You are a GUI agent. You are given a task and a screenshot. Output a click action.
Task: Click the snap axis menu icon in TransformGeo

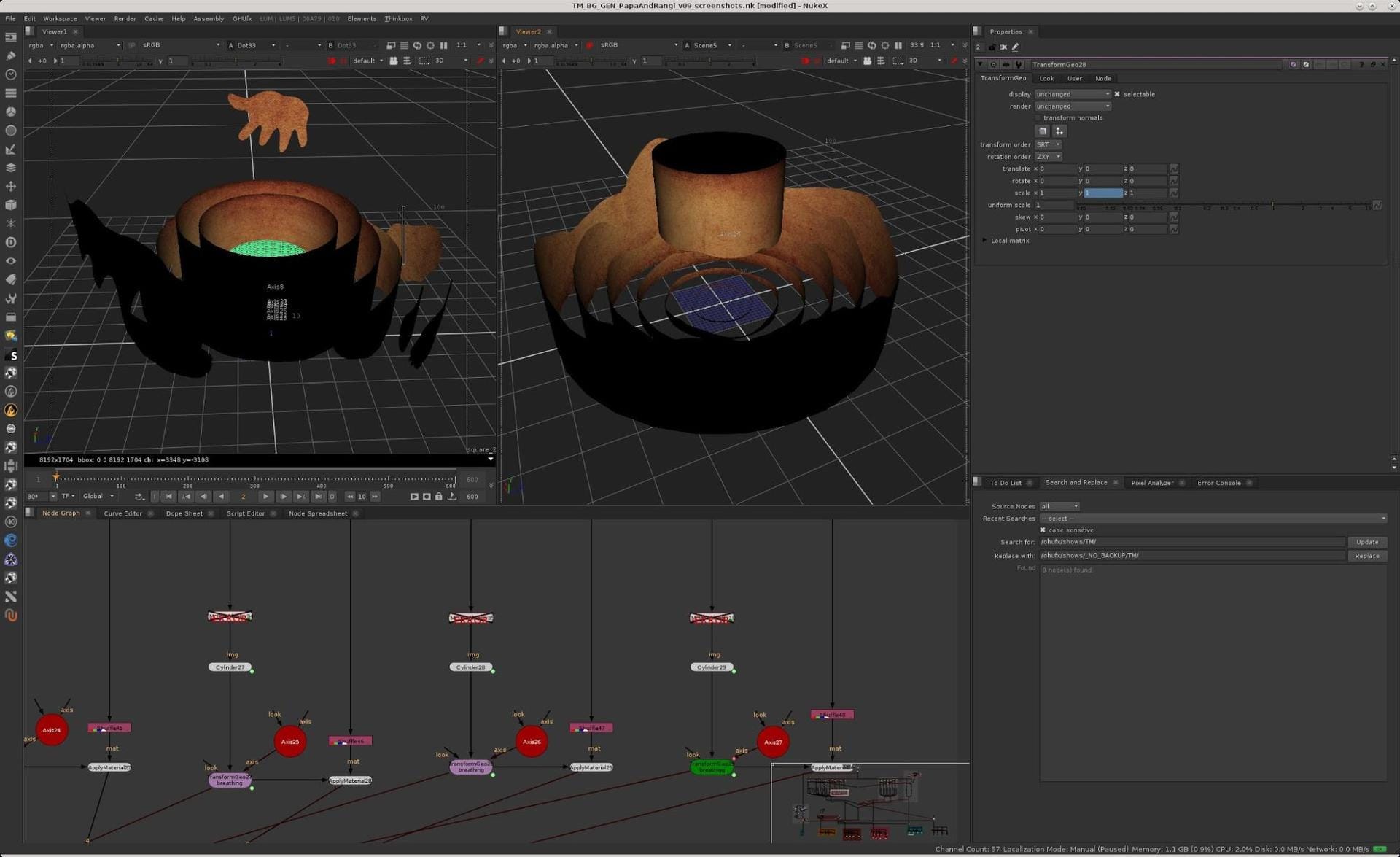[1059, 131]
